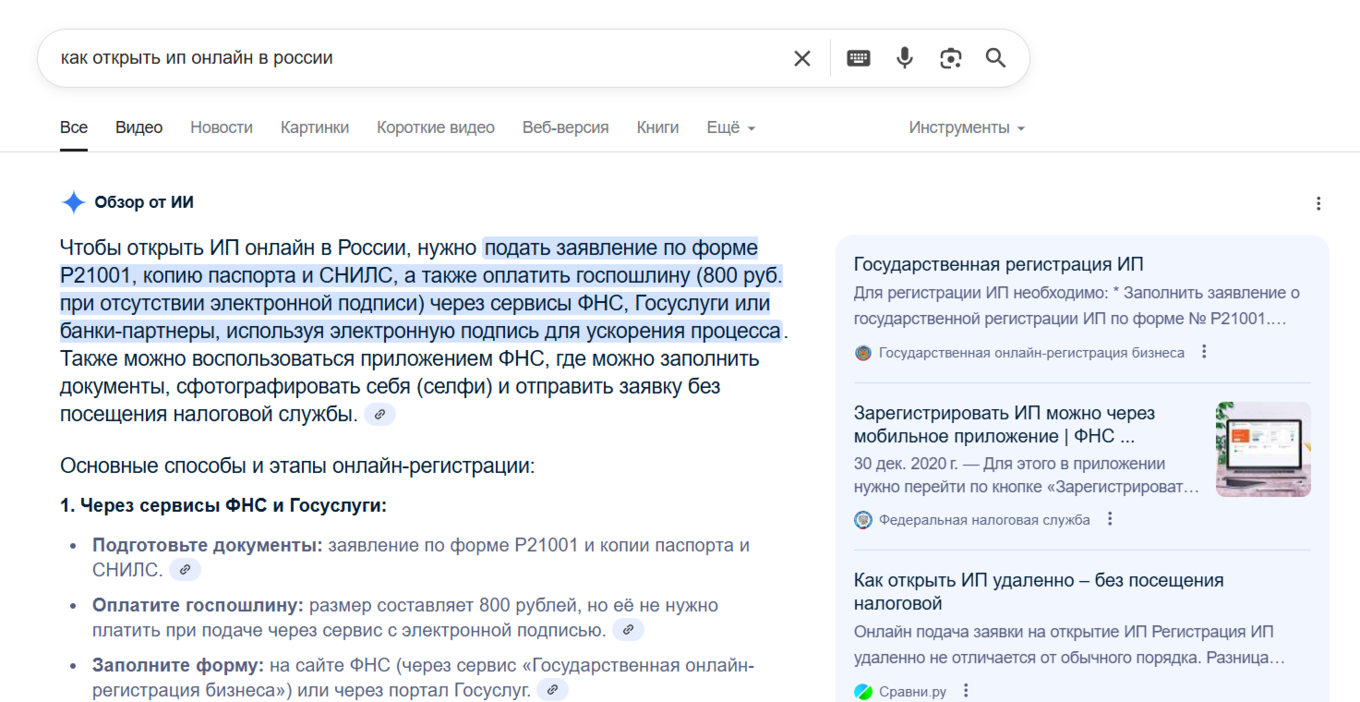This screenshot has width=1360, height=702.
Task: Switch to the 'Короткие видео' tab
Action: point(436,128)
